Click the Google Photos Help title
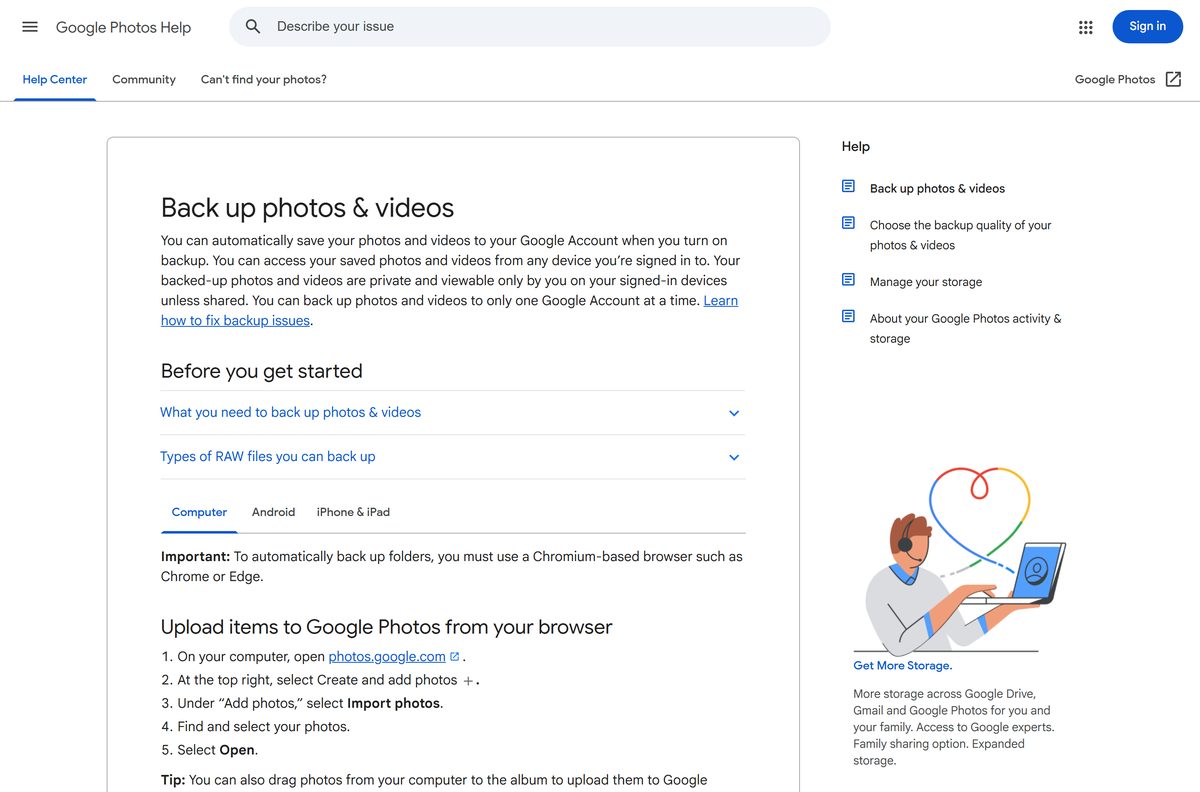The width and height of the screenshot is (1200, 792). pyautogui.click(x=123, y=27)
